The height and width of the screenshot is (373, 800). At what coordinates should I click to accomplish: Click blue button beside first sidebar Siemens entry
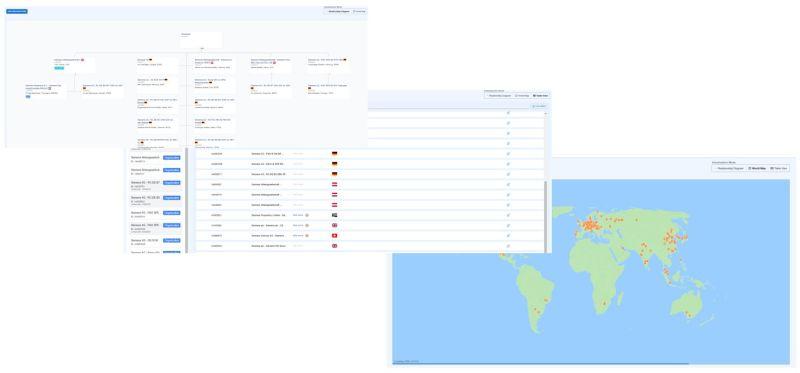(x=171, y=158)
